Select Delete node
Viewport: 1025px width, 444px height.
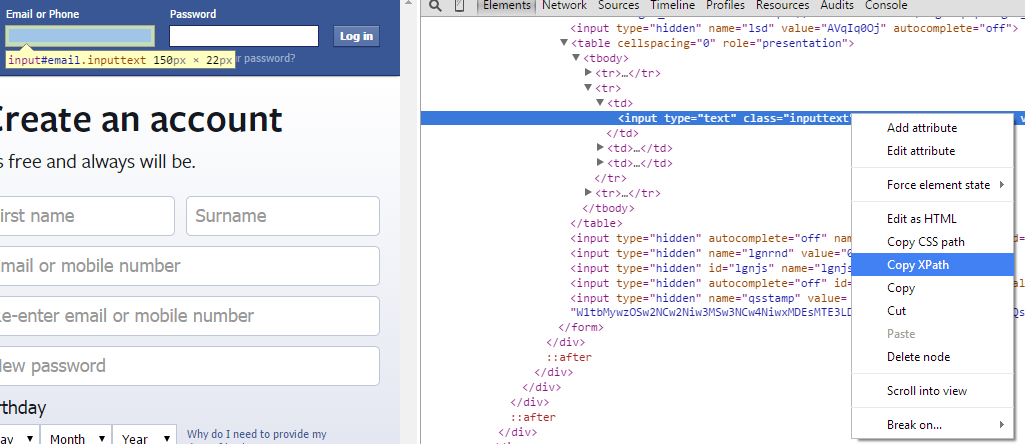pos(933,357)
